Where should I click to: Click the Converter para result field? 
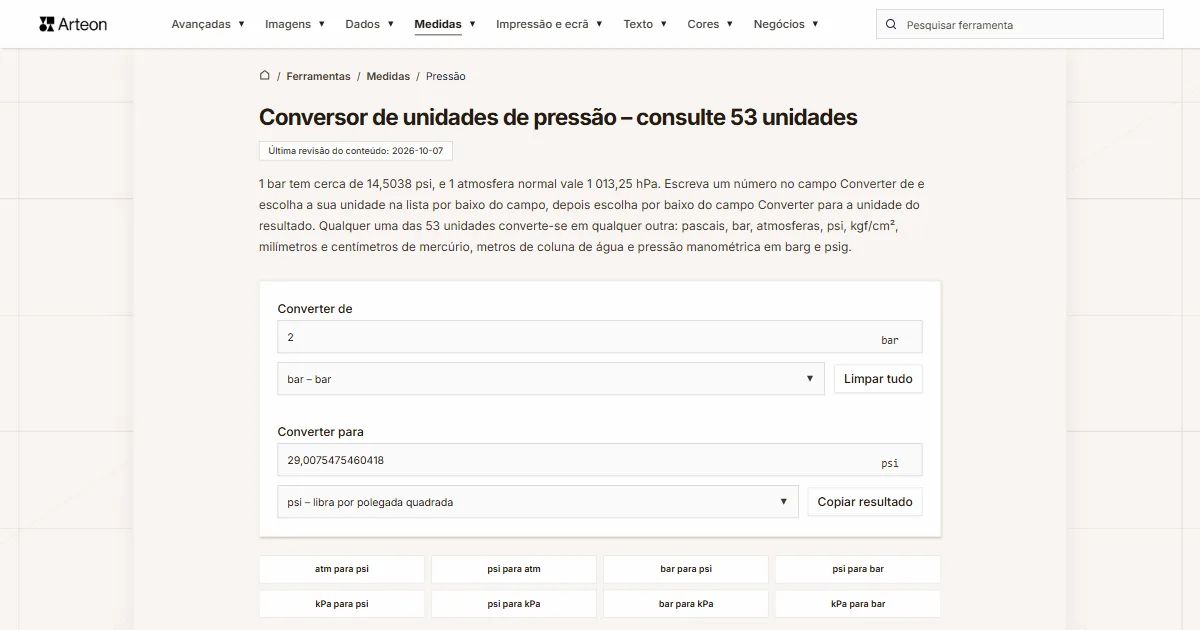[600, 460]
